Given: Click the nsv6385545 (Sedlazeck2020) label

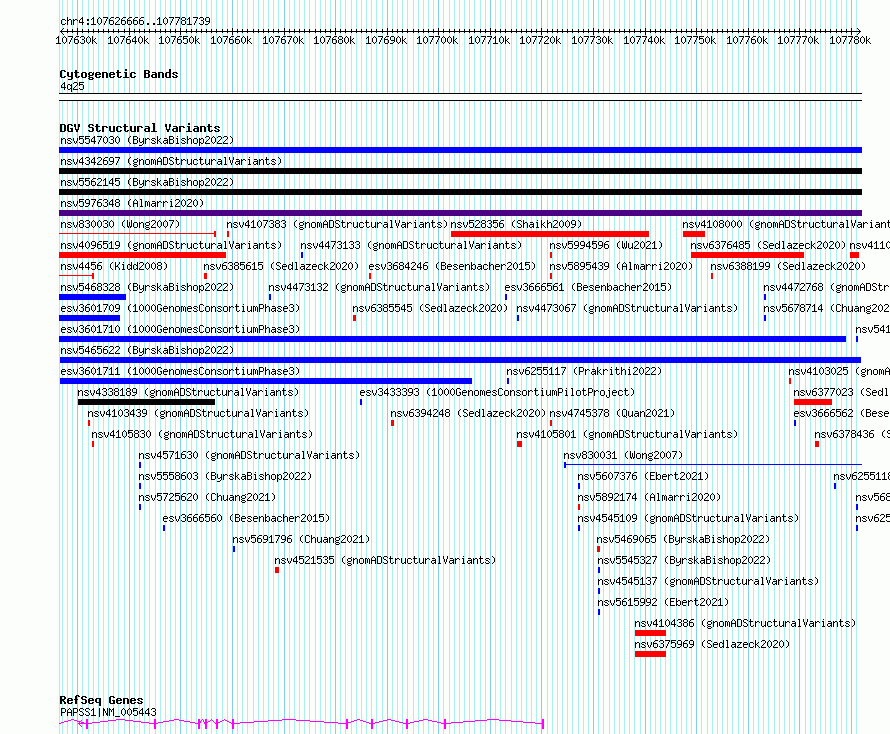Looking at the screenshot, I should tap(430, 308).
